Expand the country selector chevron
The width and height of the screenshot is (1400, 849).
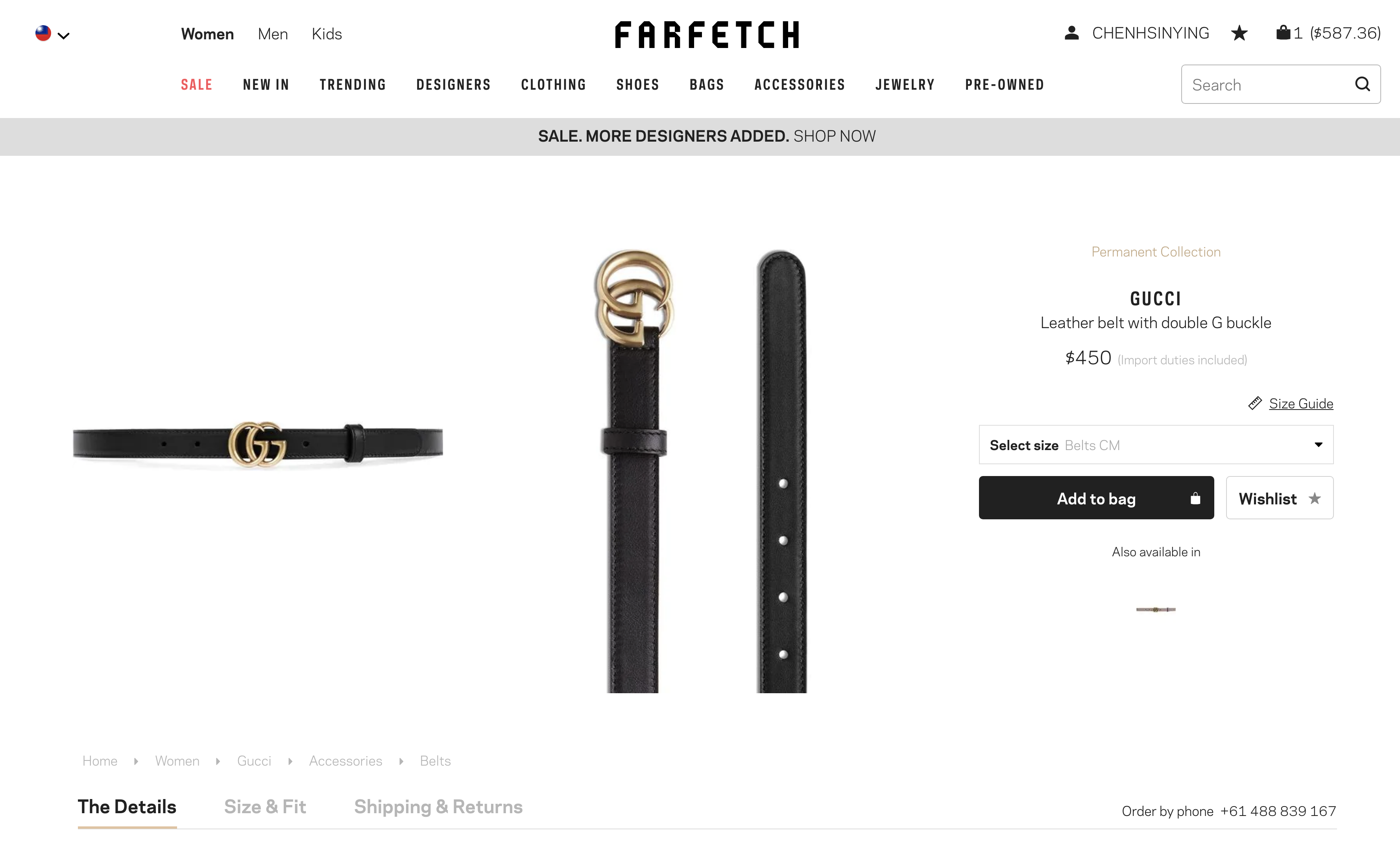coord(64,36)
